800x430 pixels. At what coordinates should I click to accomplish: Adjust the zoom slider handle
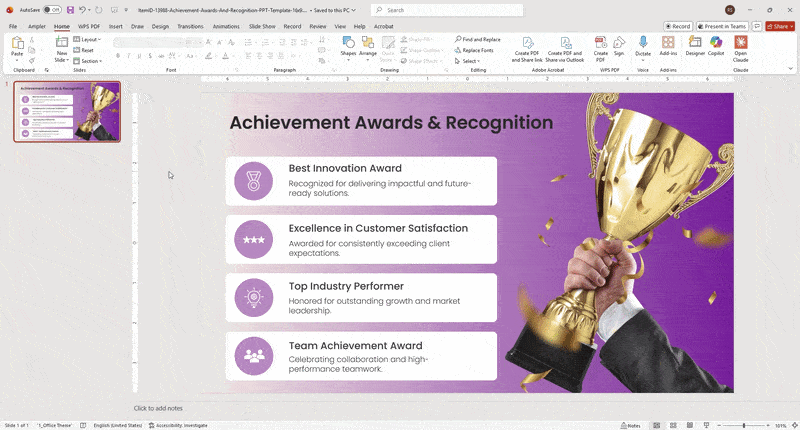(744, 425)
